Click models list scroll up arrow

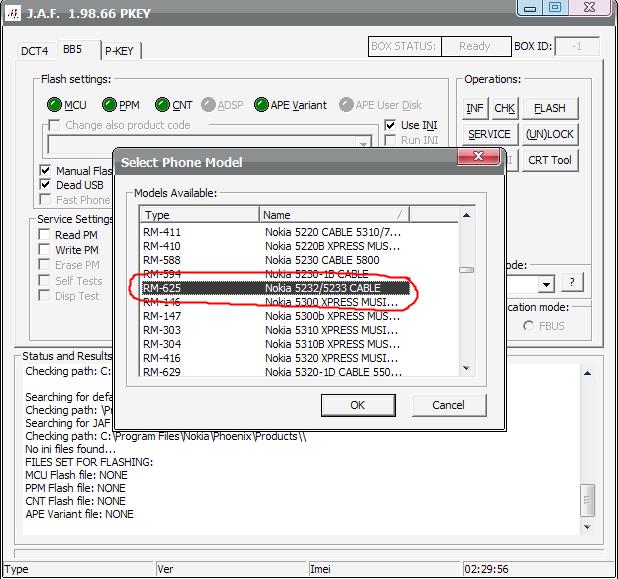(467, 215)
